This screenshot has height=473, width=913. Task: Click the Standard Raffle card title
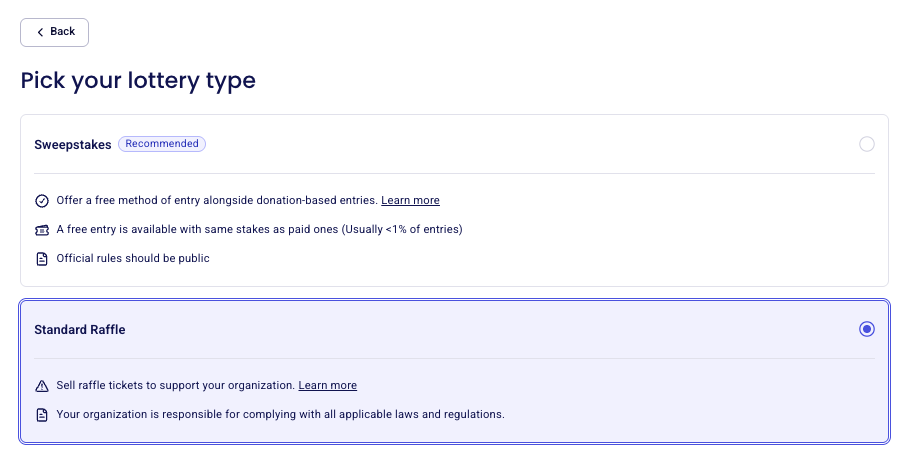point(80,330)
